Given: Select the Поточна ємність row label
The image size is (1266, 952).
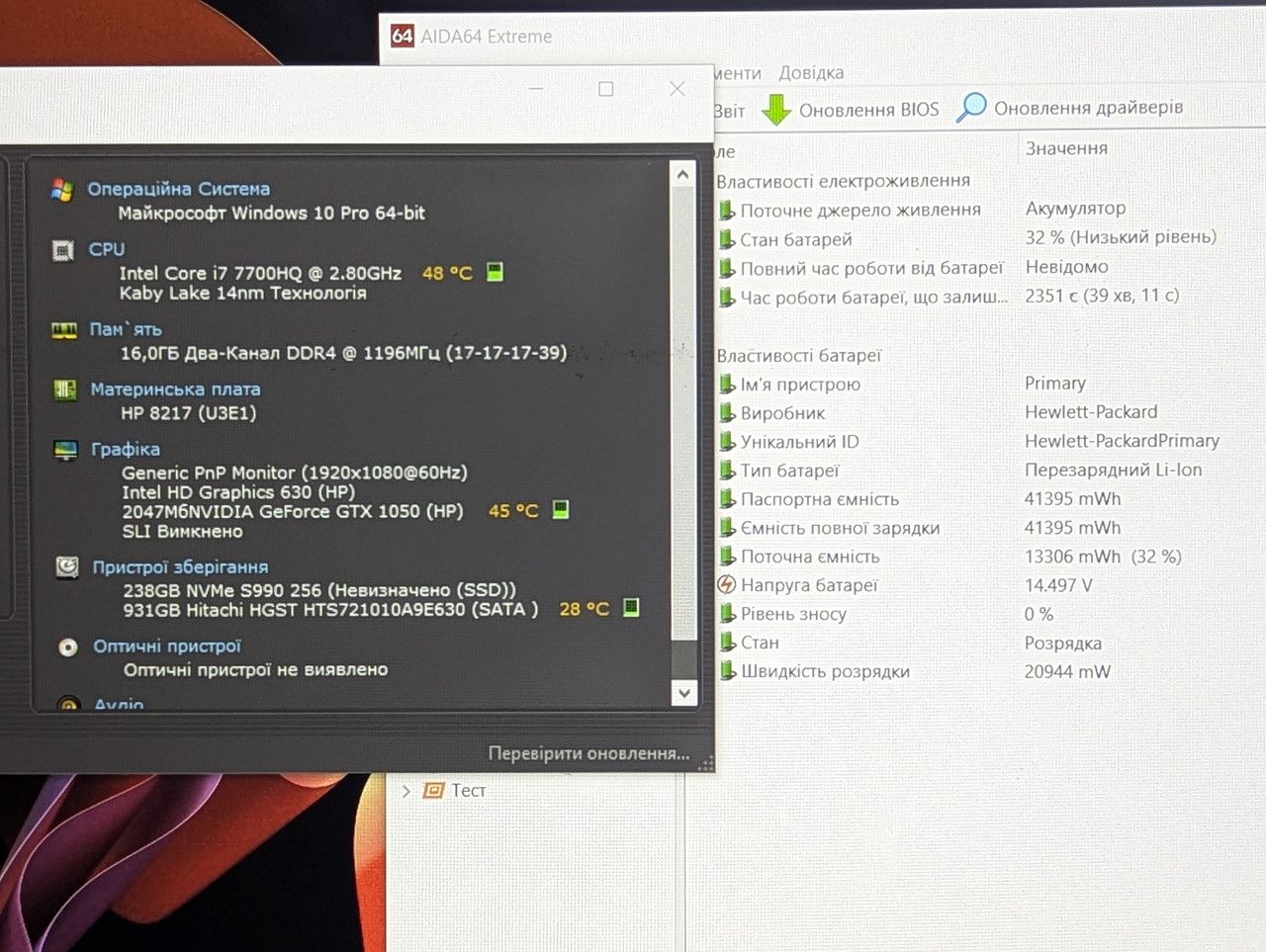Looking at the screenshot, I should point(810,557).
